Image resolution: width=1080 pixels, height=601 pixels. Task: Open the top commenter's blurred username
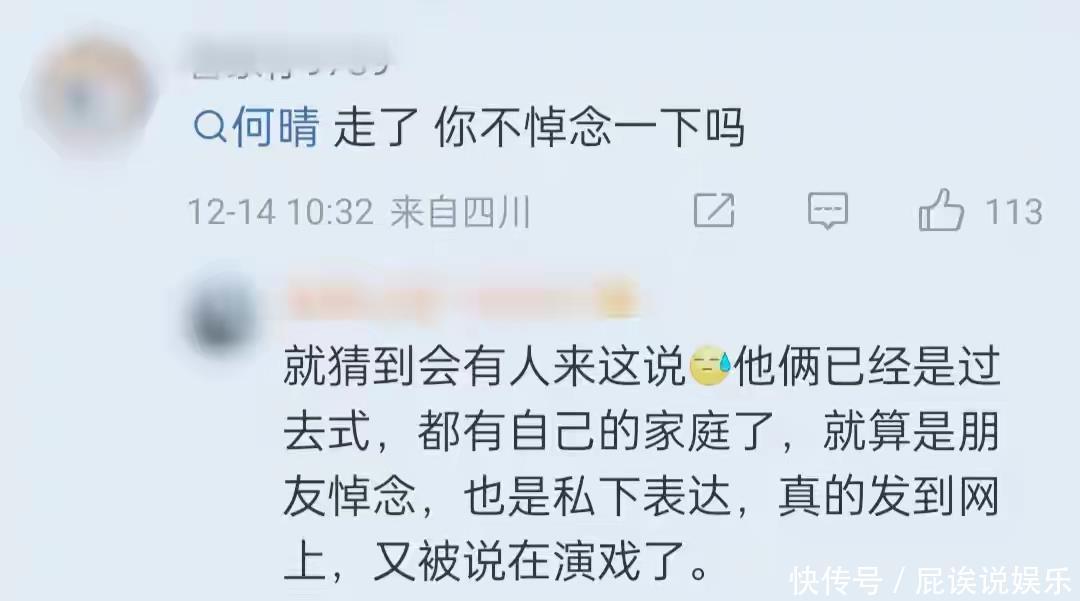291,61
